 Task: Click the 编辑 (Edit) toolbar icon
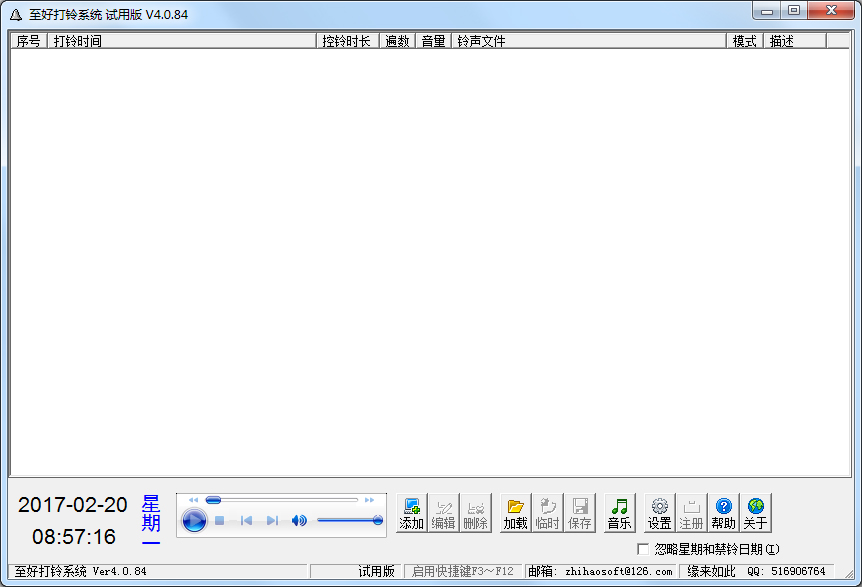(x=444, y=513)
